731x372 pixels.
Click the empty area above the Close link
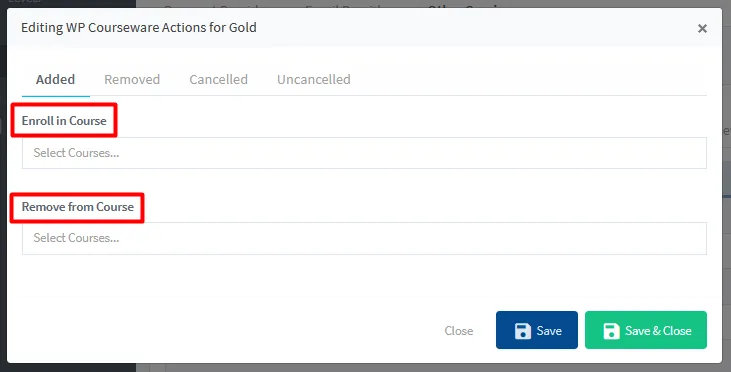[459, 289]
